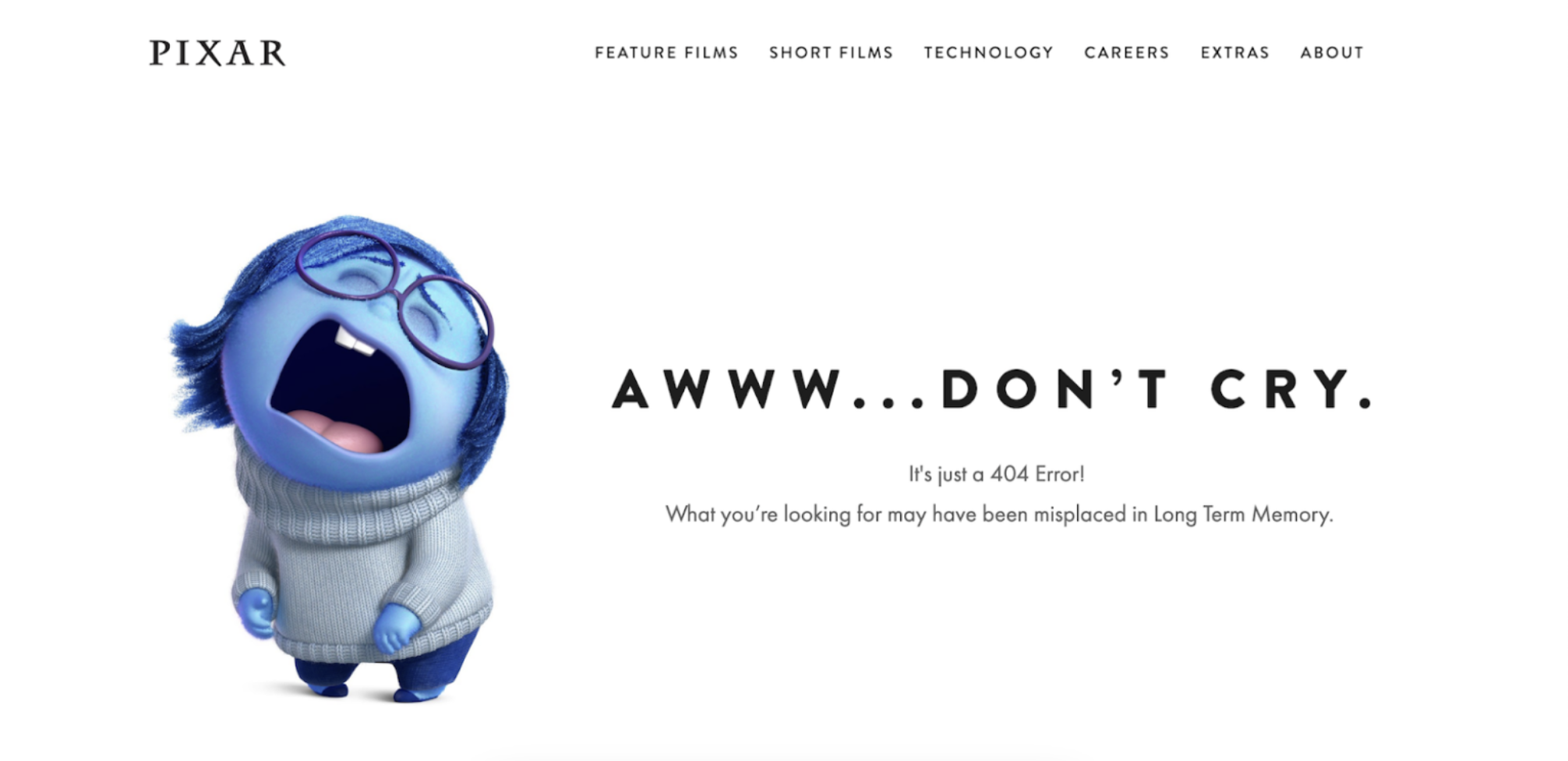Click the PIXAR logo
This screenshot has width=1568, height=761.
point(217,52)
